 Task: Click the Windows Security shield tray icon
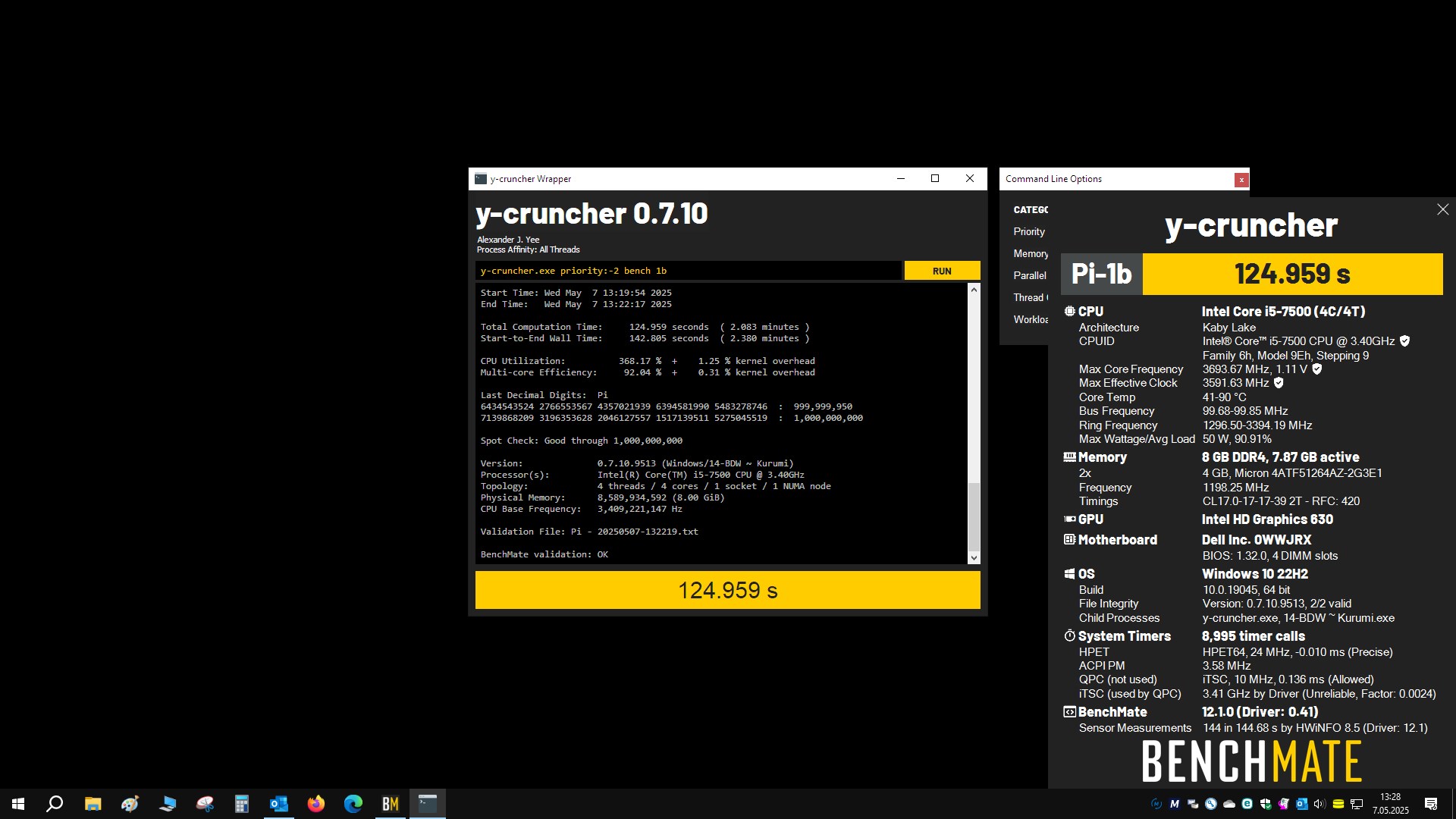pyautogui.click(x=1266, y=804)
